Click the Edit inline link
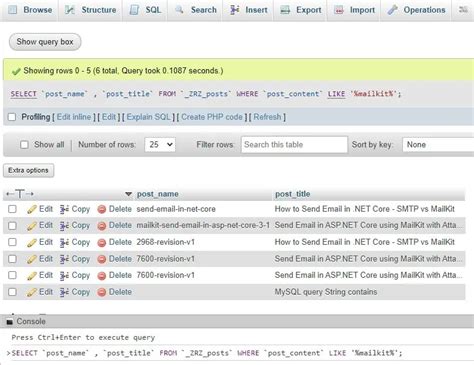Image resolution: width=474 pixels, height=365 pixels. 74,117
